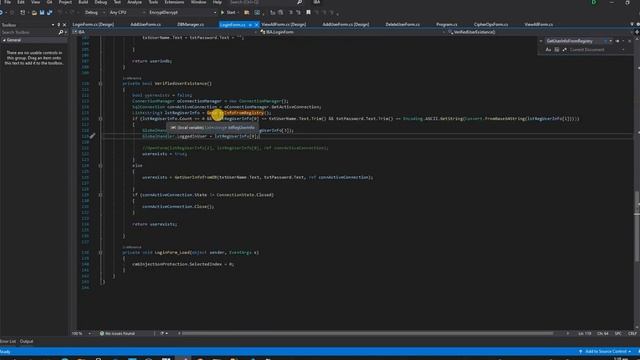Open the IBA.LoginForm class navigation dropdown
640x360 pixels.
[353, 32]
